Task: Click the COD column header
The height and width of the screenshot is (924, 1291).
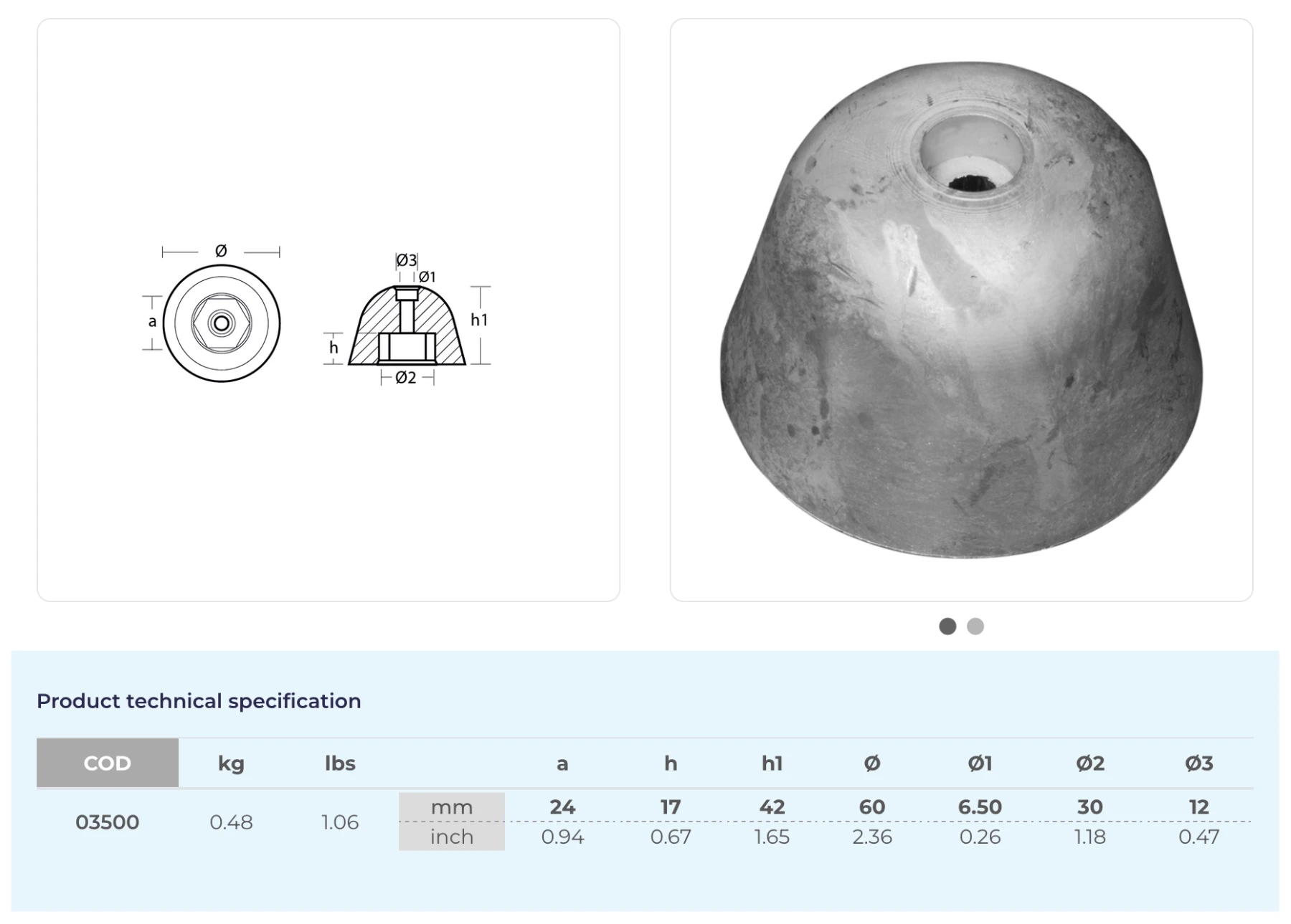Action: pos(108,763)
